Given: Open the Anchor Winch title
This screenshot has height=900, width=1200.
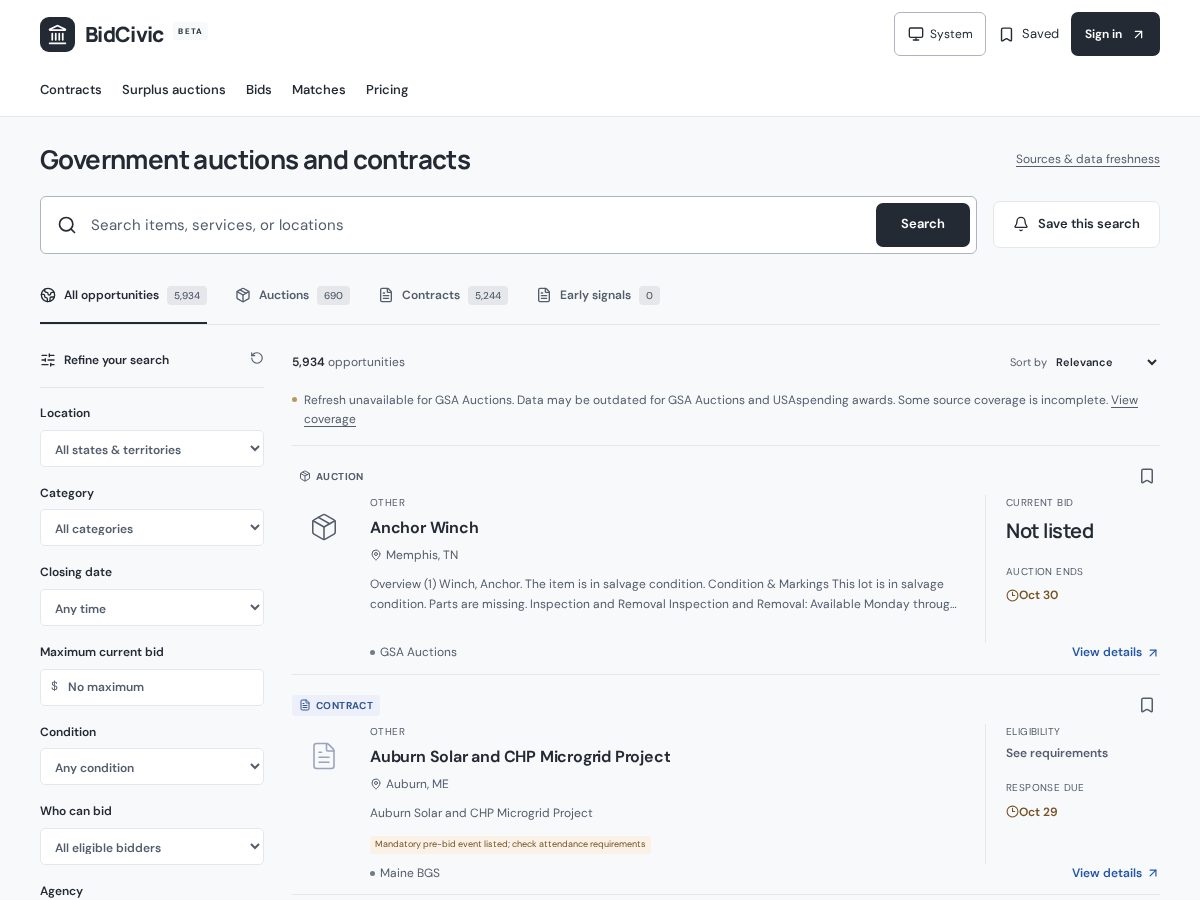Looking at the screenshot, I should pos(424,527).
